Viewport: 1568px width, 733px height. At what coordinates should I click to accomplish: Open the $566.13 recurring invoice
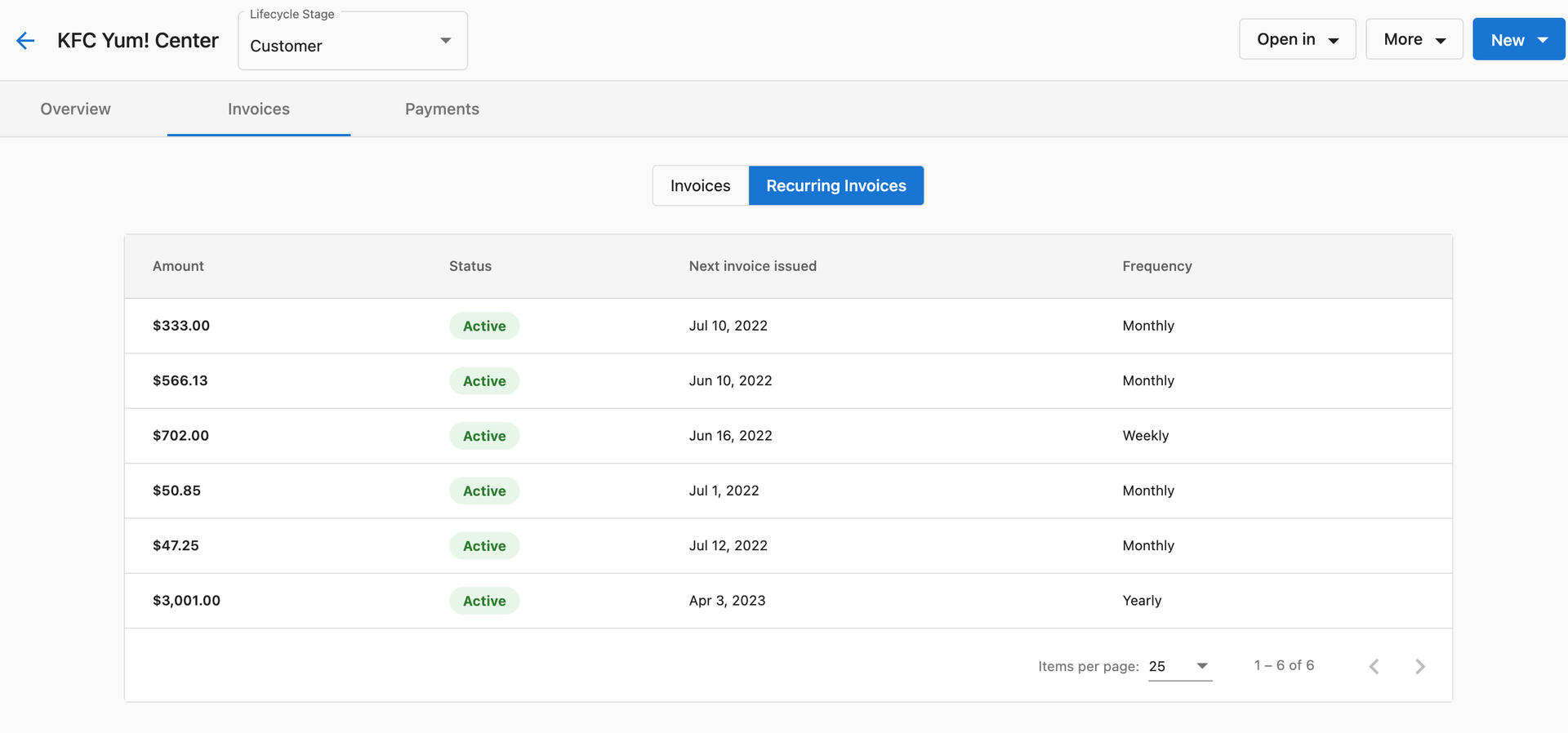coord(788,380)
